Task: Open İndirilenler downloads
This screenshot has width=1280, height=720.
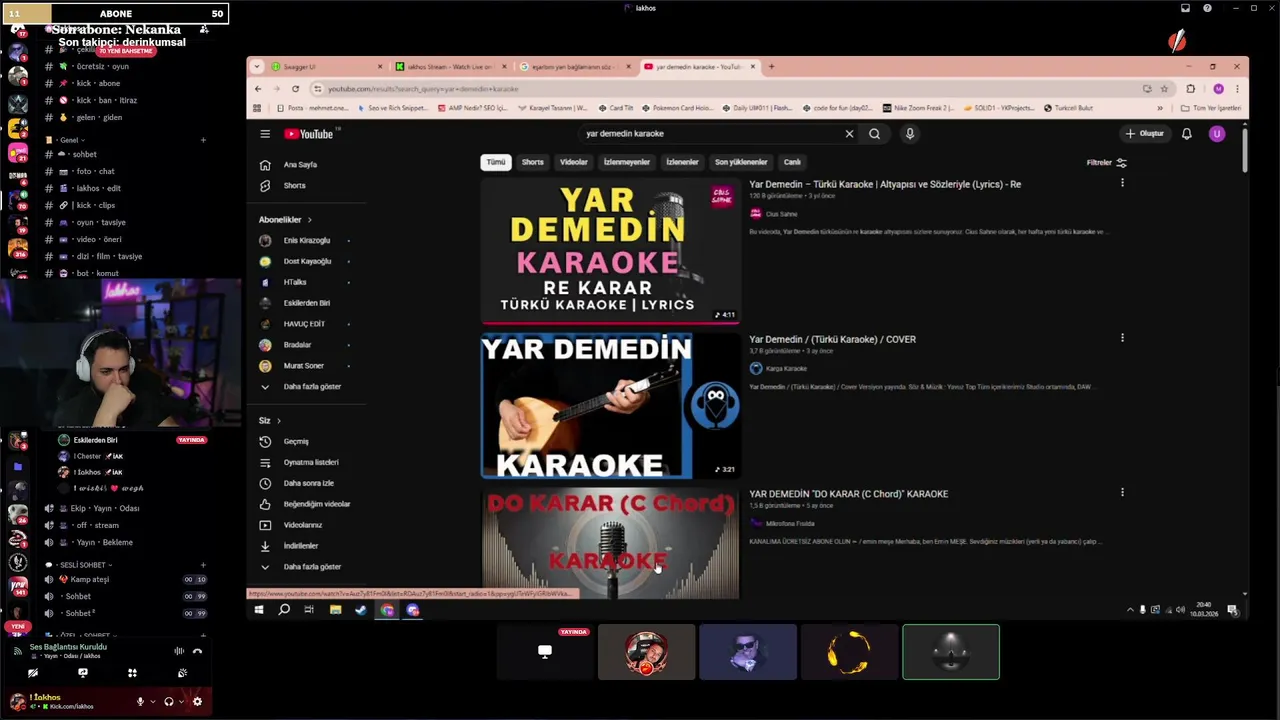Action: click(x=300, y=546)
